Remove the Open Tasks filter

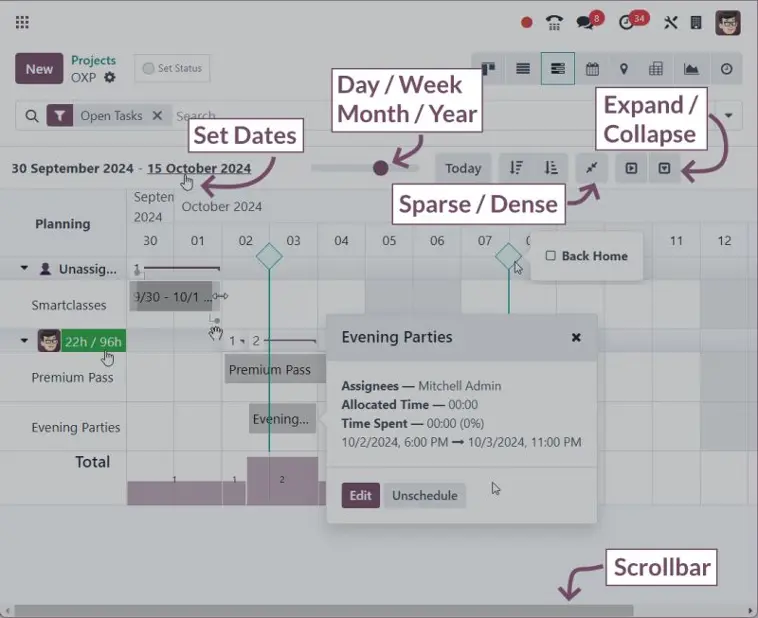[x=157, y=116]
